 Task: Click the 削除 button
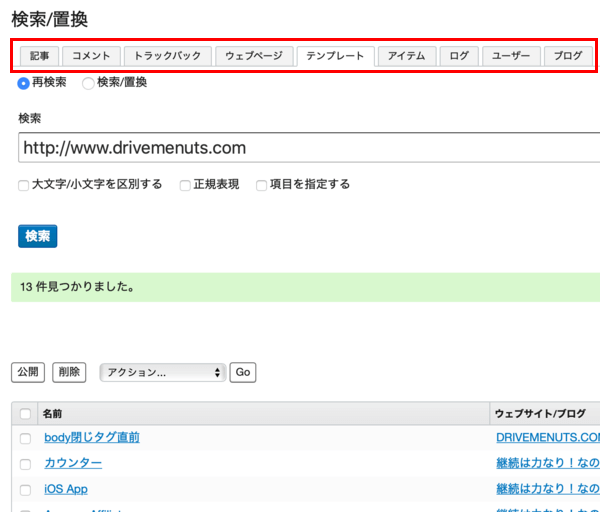pos(69,372)
